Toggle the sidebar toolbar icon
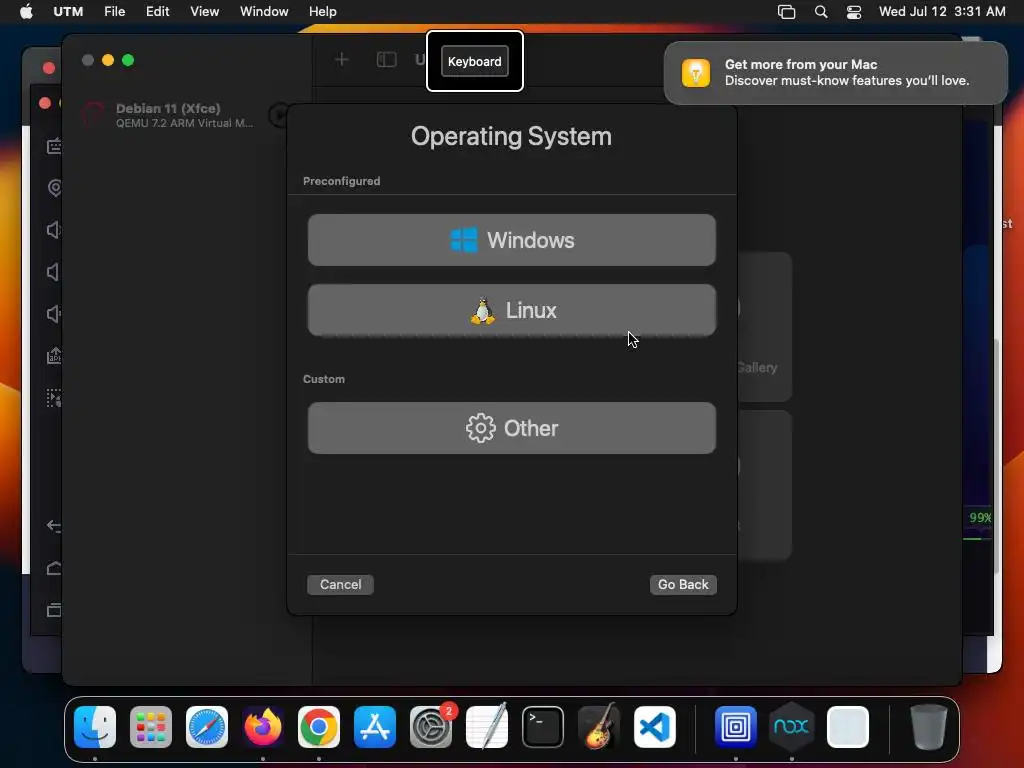 pyautogui.click(x=387, y=60)
